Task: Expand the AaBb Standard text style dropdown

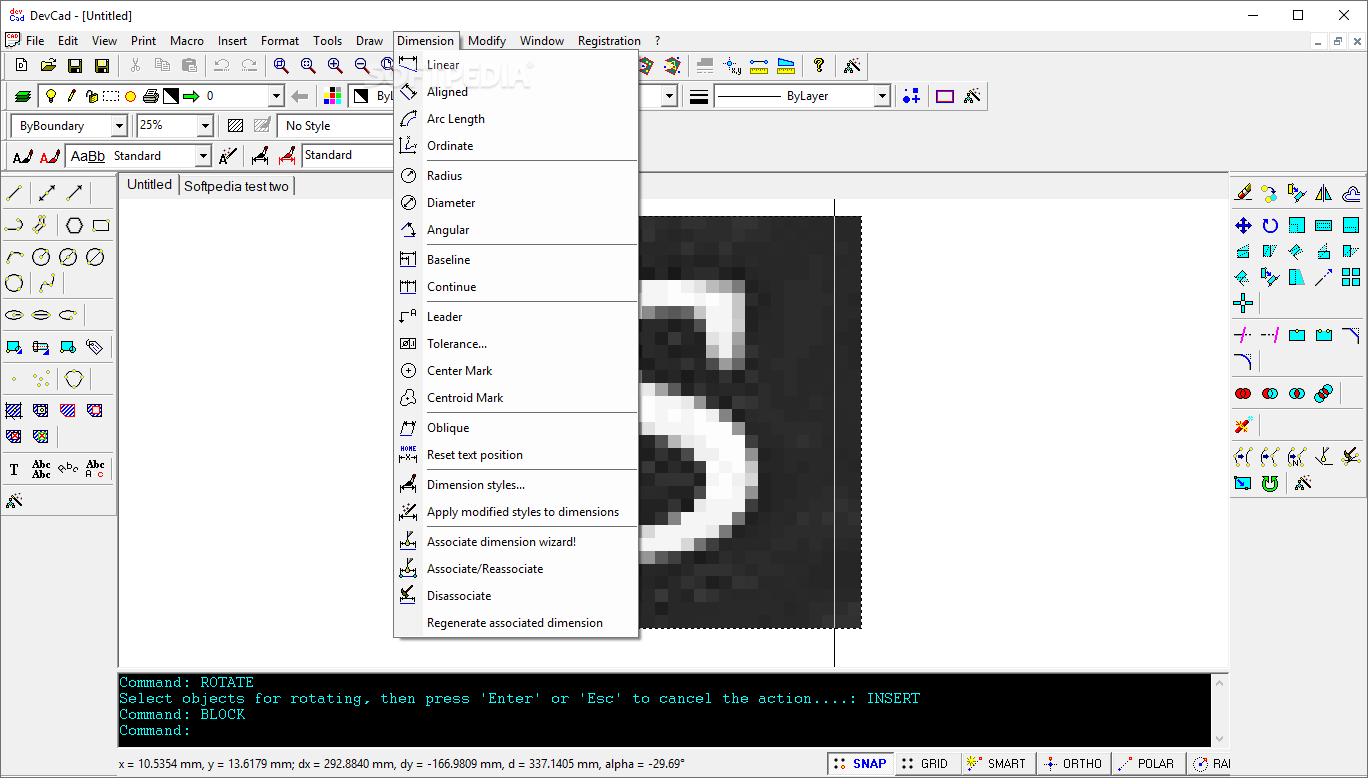Action: point(203,156)
